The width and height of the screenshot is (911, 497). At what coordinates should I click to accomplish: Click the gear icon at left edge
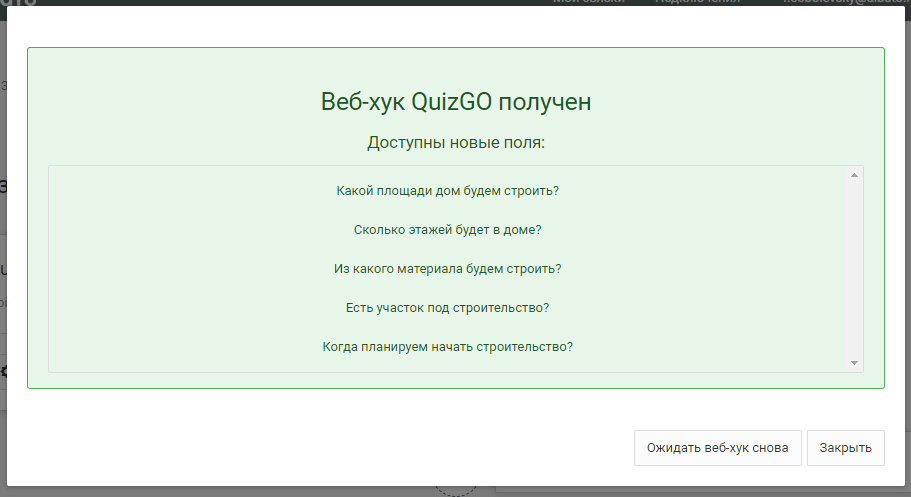[x=3, y=371]
